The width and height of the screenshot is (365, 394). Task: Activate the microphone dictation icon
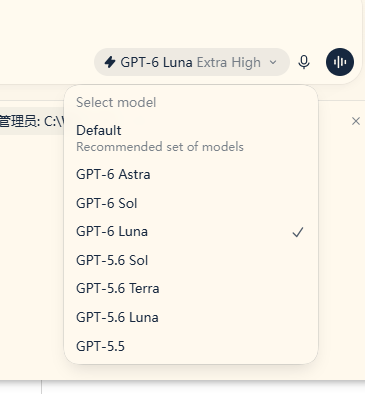point(304,62)
